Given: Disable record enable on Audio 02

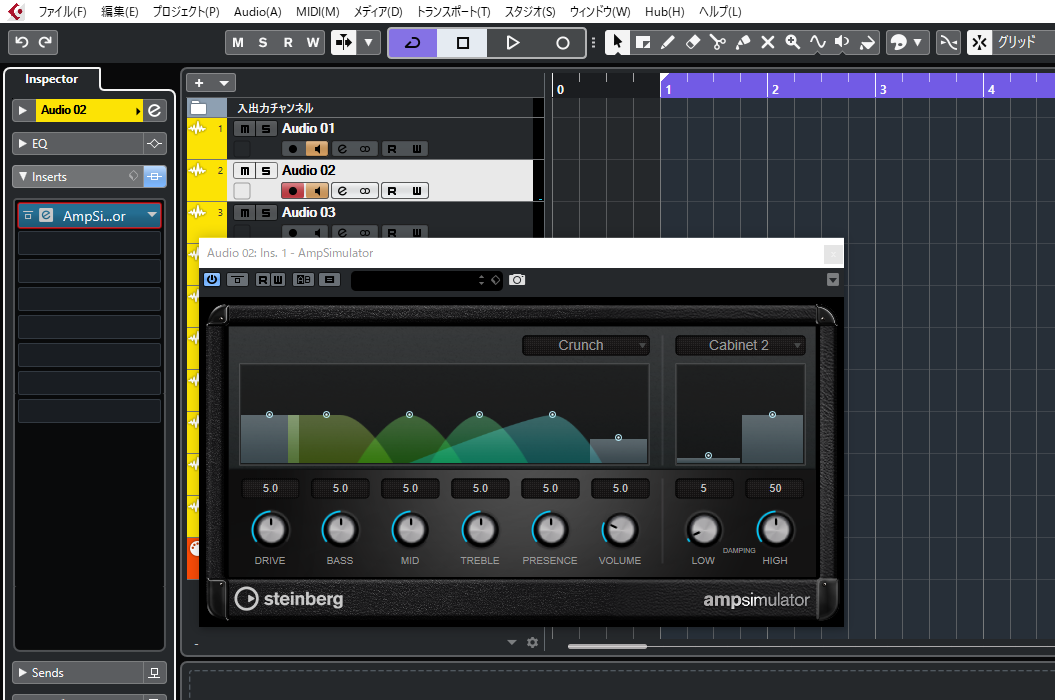Looking at the screenshot, I should click(x=293, y=191).
